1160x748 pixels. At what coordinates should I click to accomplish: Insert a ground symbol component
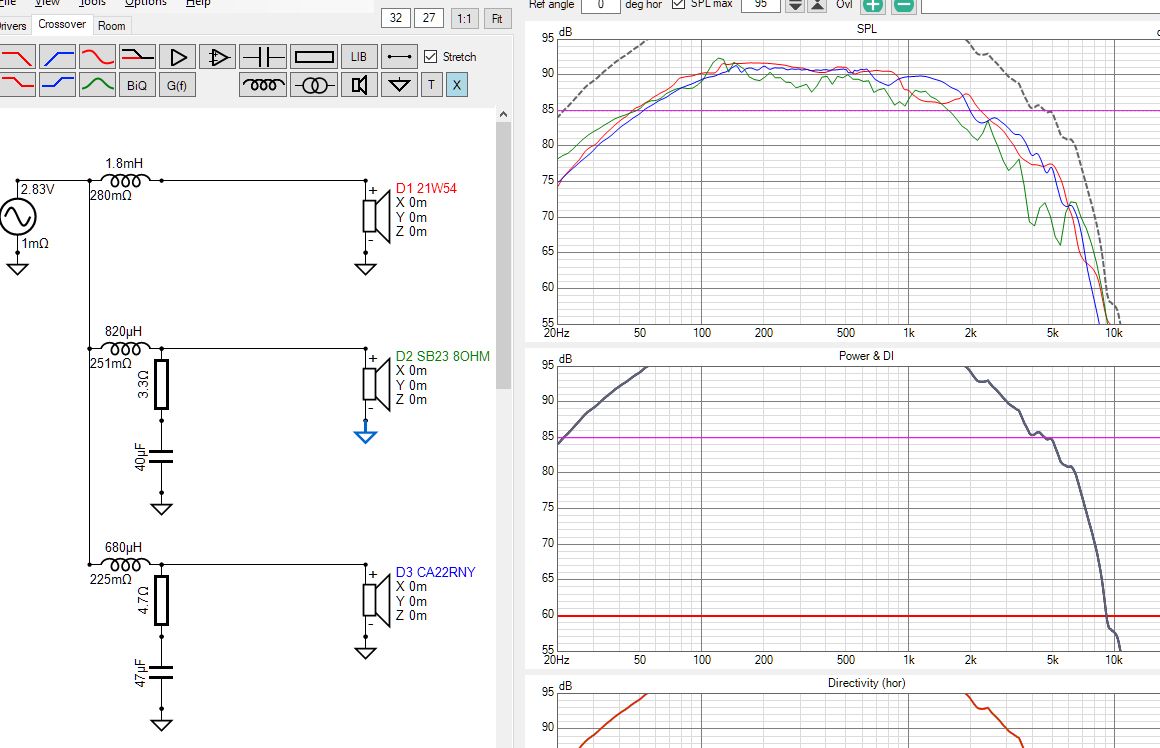click(399, 85)
